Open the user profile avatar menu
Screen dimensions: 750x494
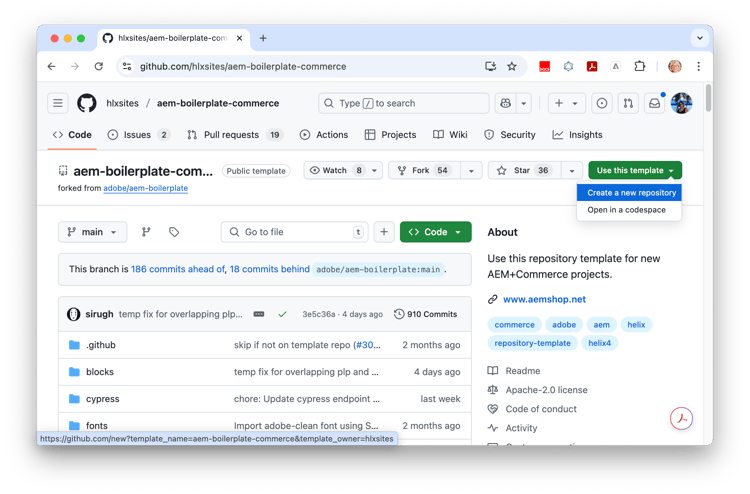pos(682,103)
